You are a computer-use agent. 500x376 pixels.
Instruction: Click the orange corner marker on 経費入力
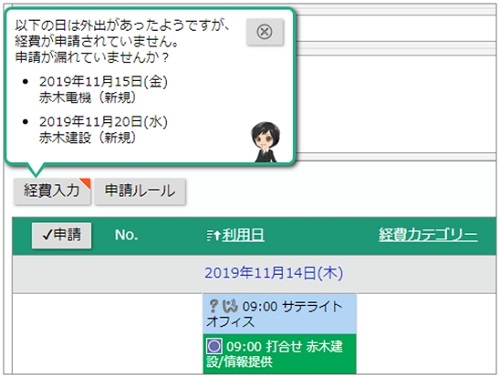(x=87, y=182)
